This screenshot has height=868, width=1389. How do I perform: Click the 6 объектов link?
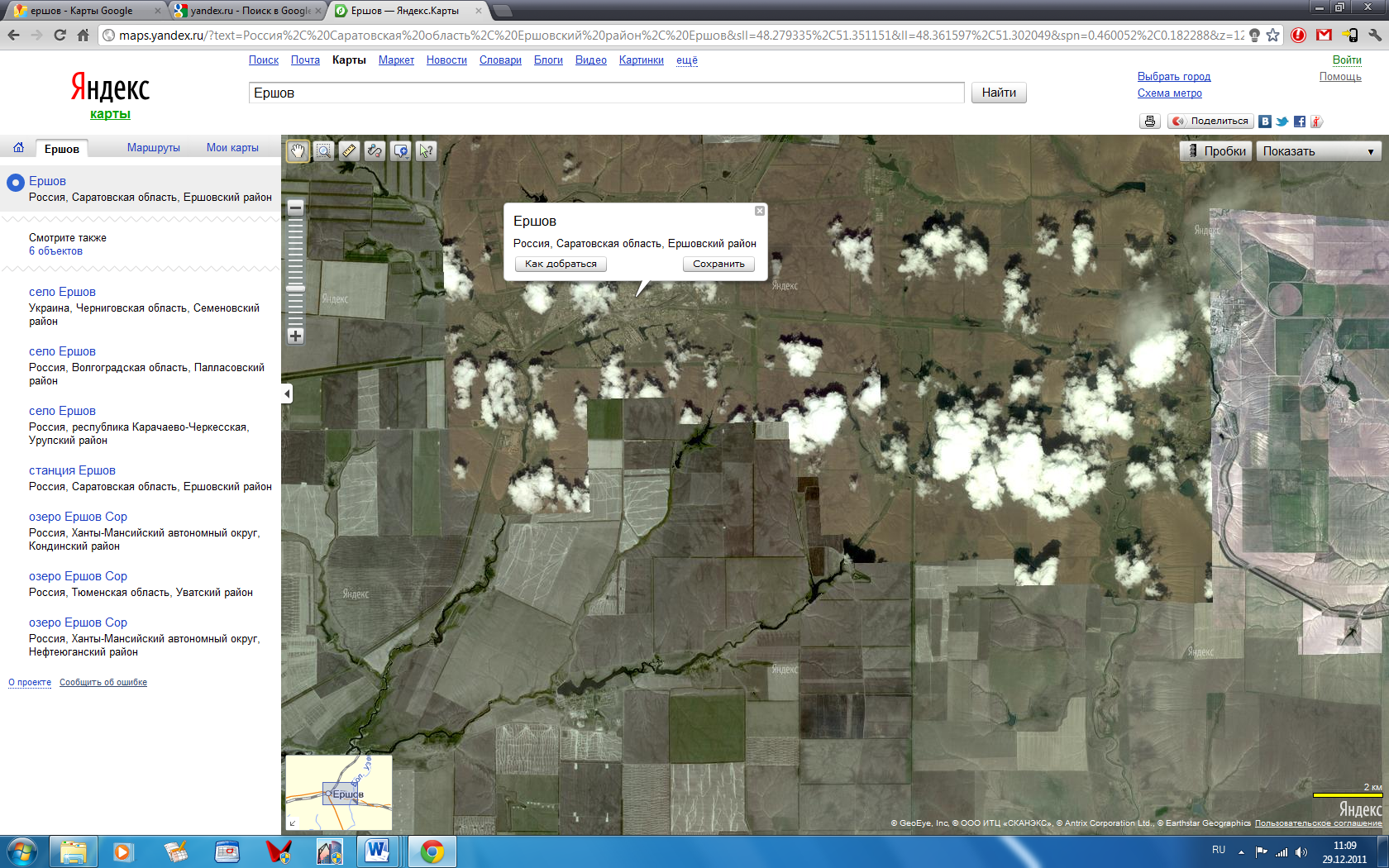pyautogui.click(x=55, y=251)
